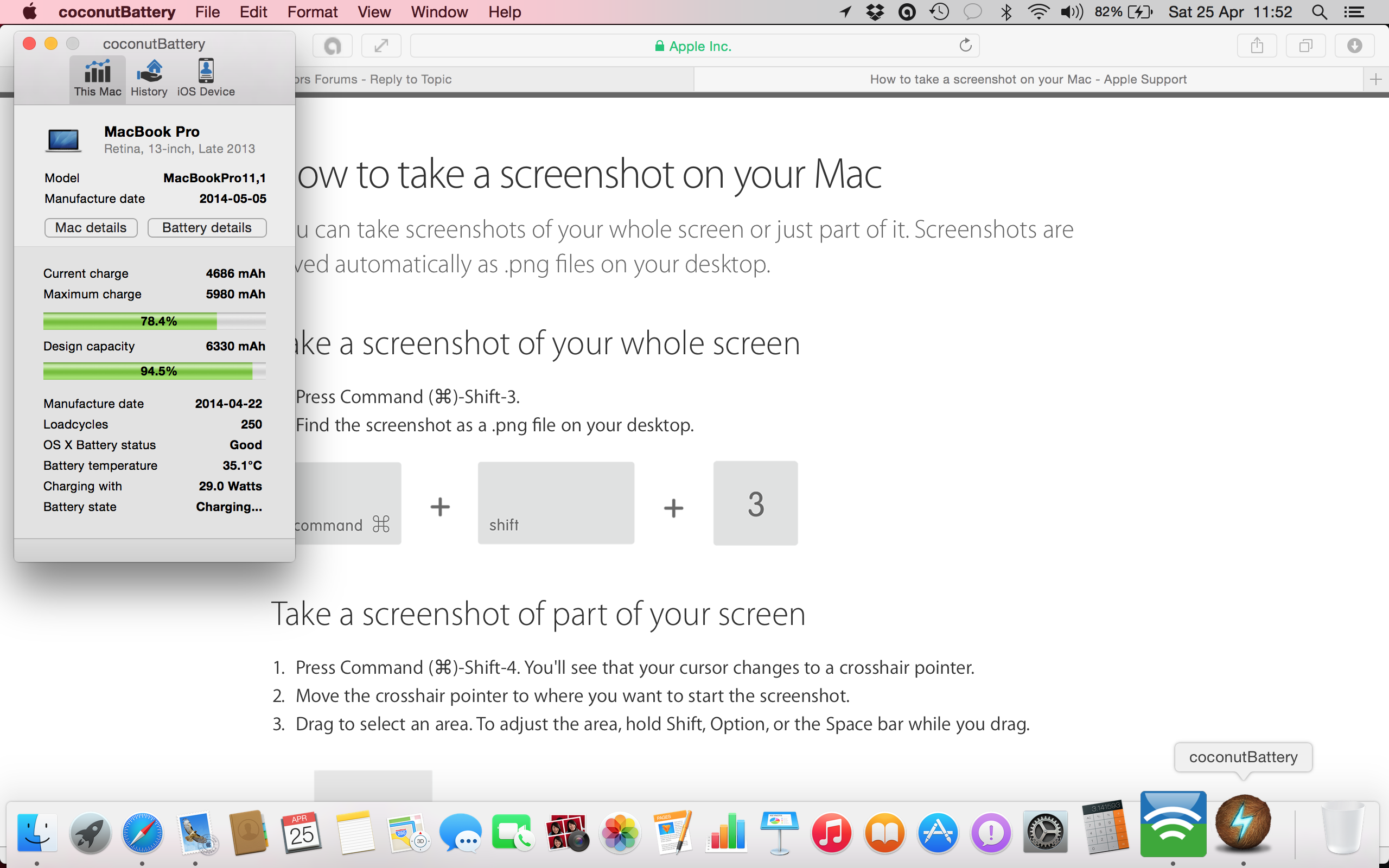This screenshot has width=1389, height=868.
Task: Open Calculator from the Dock
Action: click(1105, 827)
